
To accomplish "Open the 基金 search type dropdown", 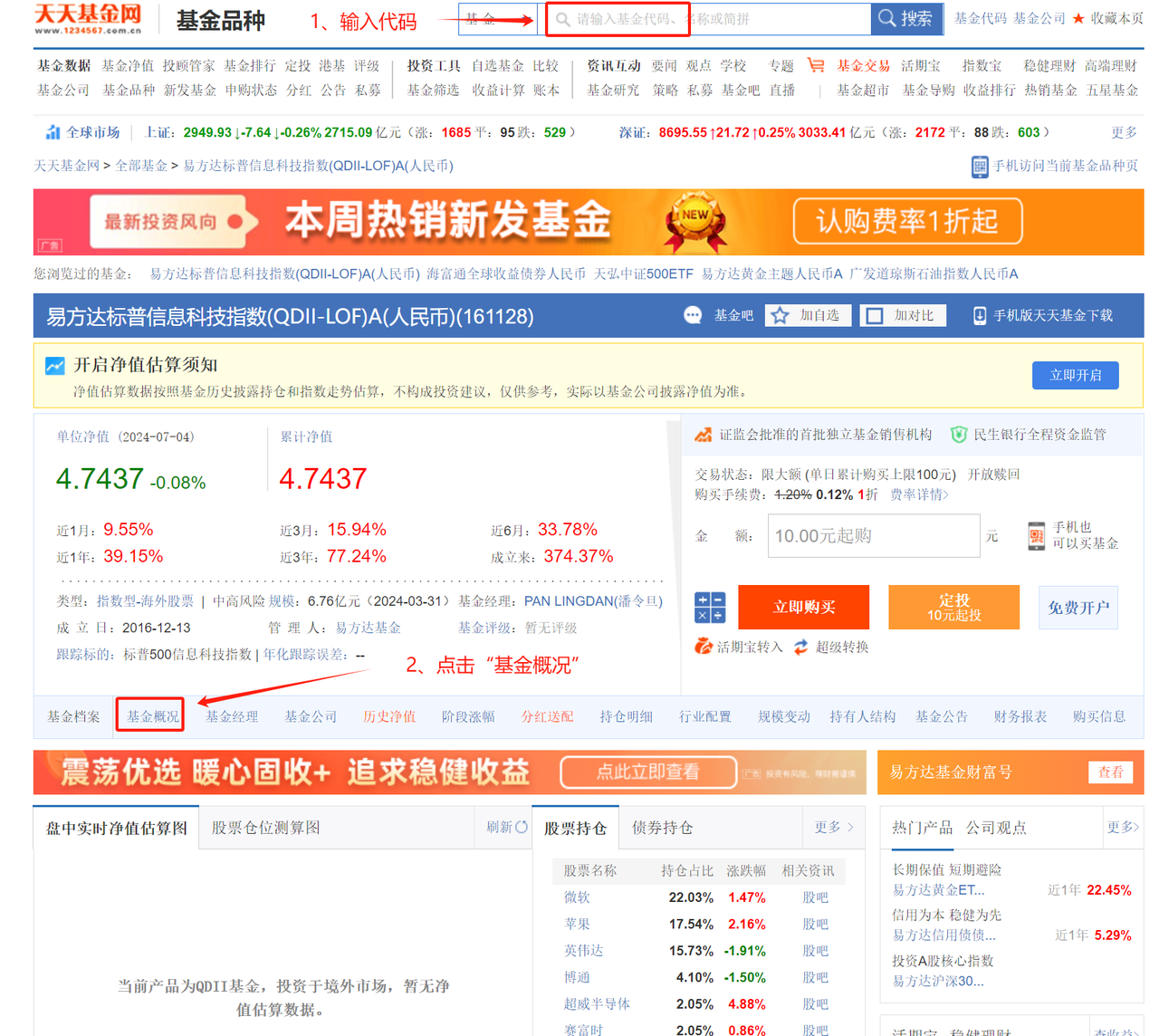I will (x=497, y=19).
